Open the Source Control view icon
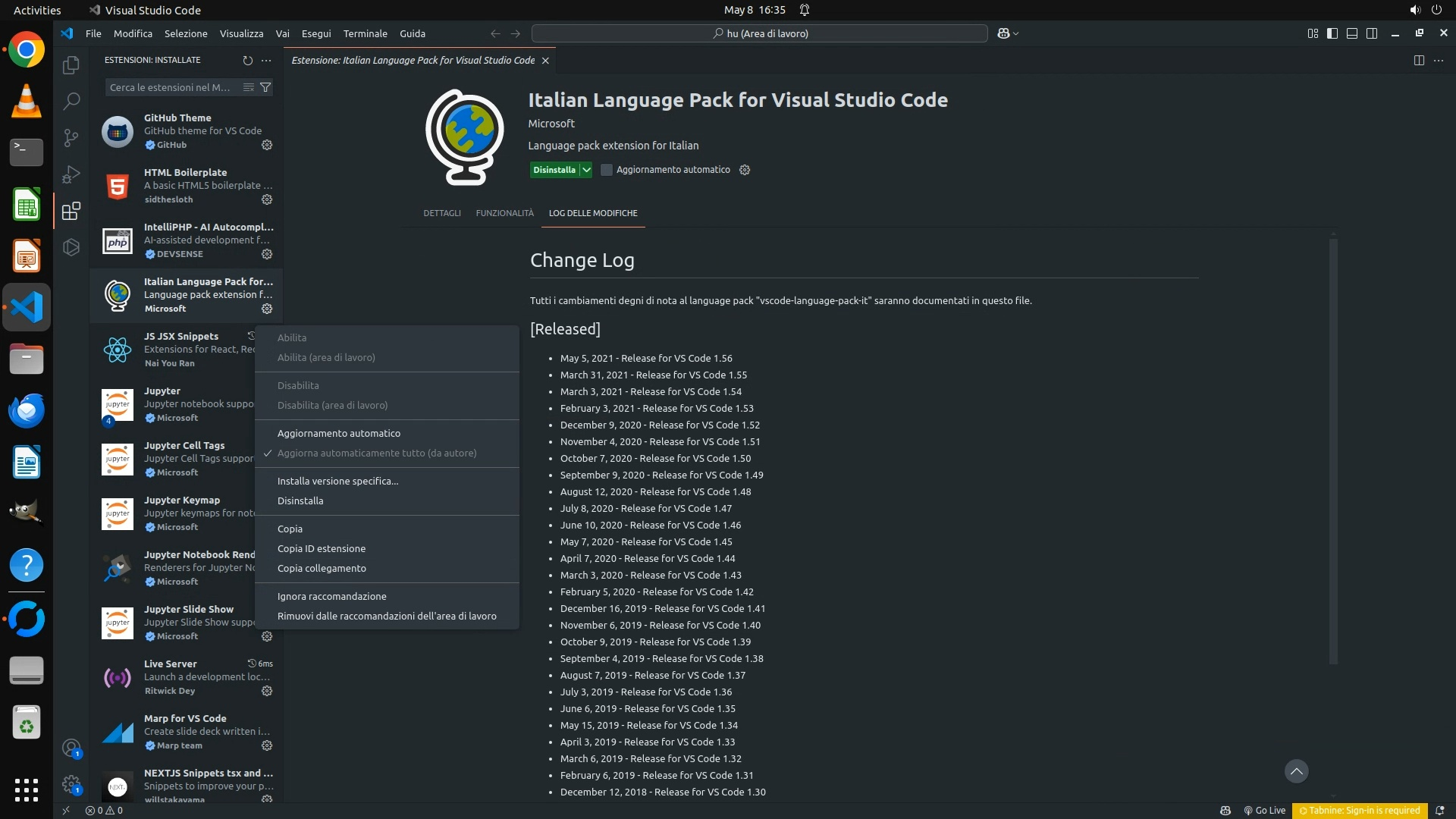This screenshot has height=819, width=1456. pos(71,137)
